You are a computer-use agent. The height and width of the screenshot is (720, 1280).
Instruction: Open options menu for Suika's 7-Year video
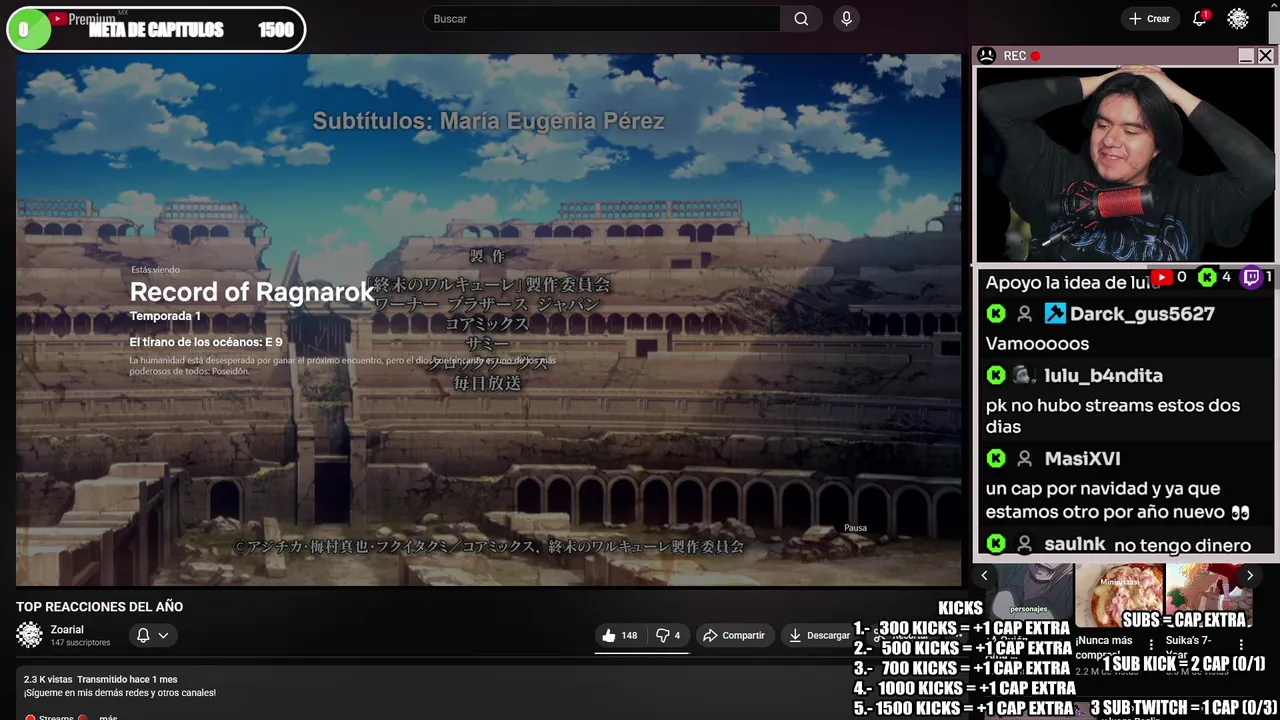(1241, 645)
